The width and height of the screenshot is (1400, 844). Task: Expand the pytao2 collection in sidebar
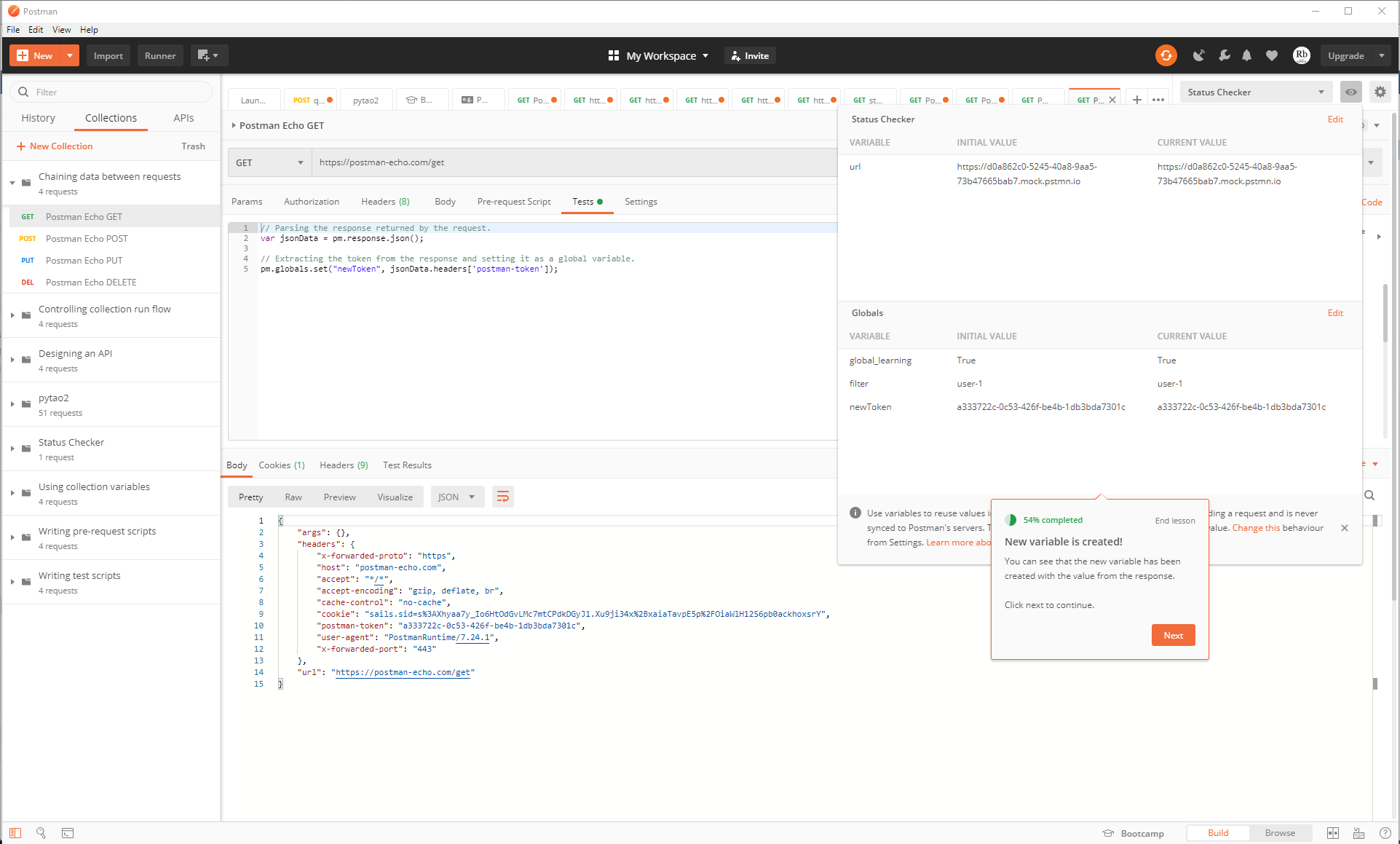tap(12, 404)
